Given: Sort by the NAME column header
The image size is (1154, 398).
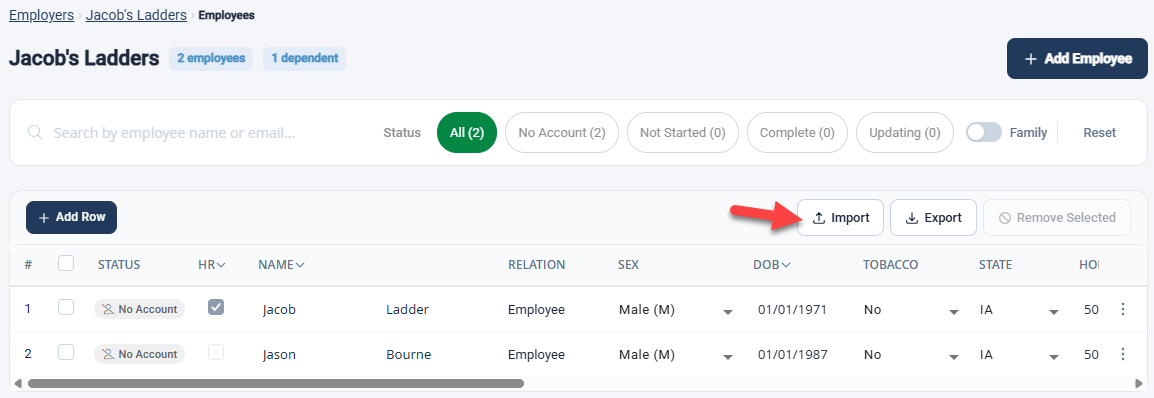Looking at the screenshot, I should pos(281,265).
